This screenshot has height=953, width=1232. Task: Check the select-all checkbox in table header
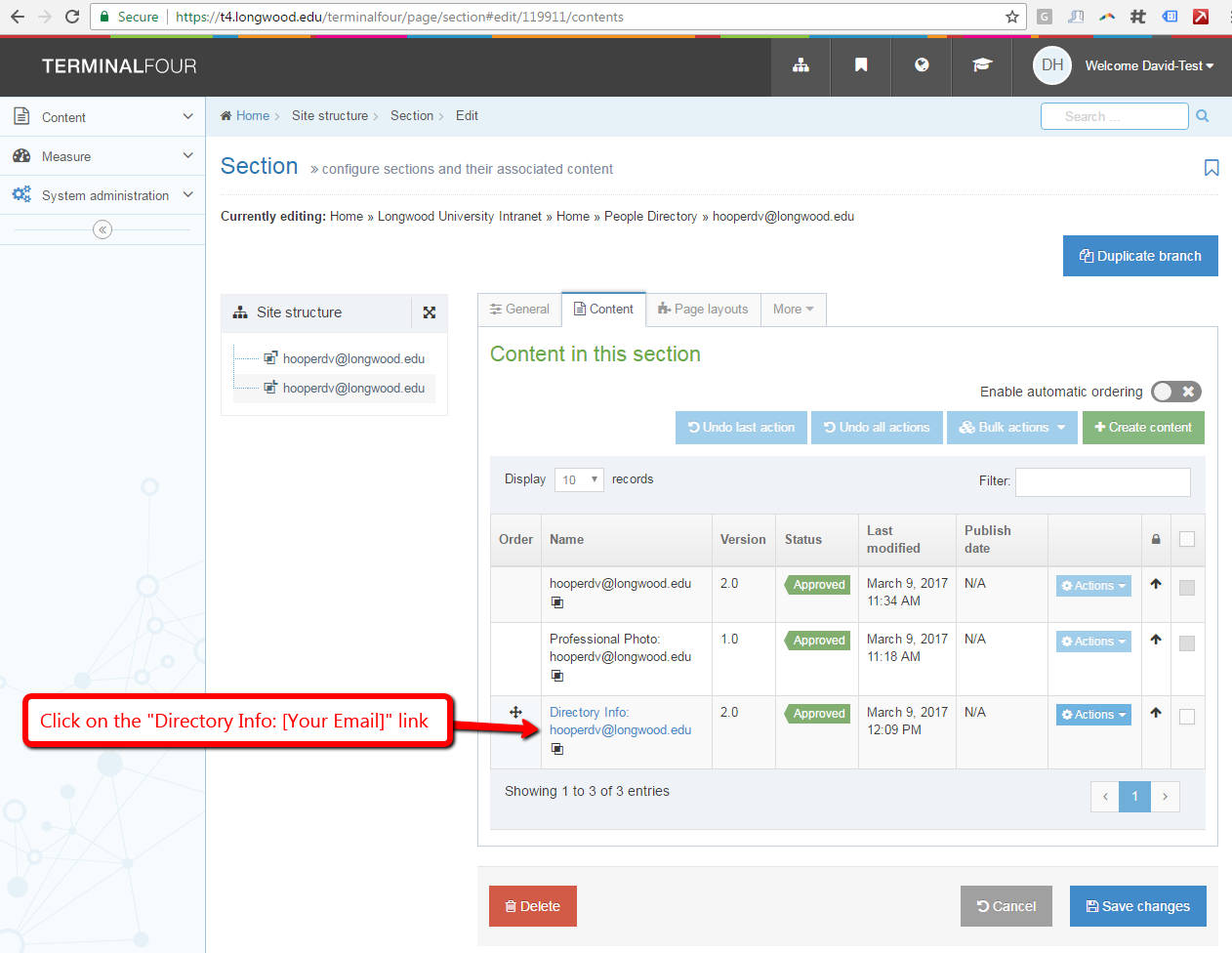[x=1187, y=539]
